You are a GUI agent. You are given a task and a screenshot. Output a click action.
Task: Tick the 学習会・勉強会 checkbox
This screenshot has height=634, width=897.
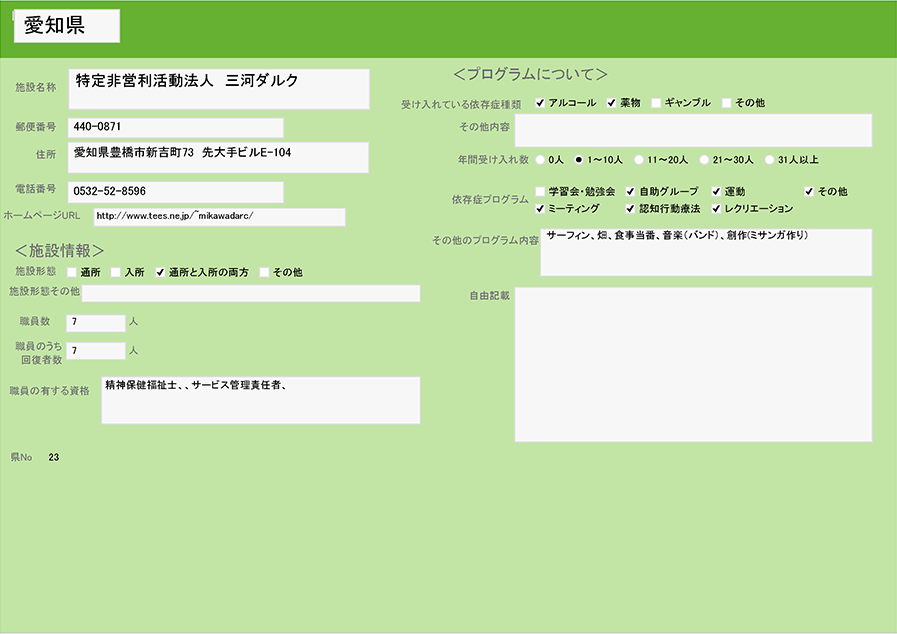pyautogui.click(x=541, y=191)
